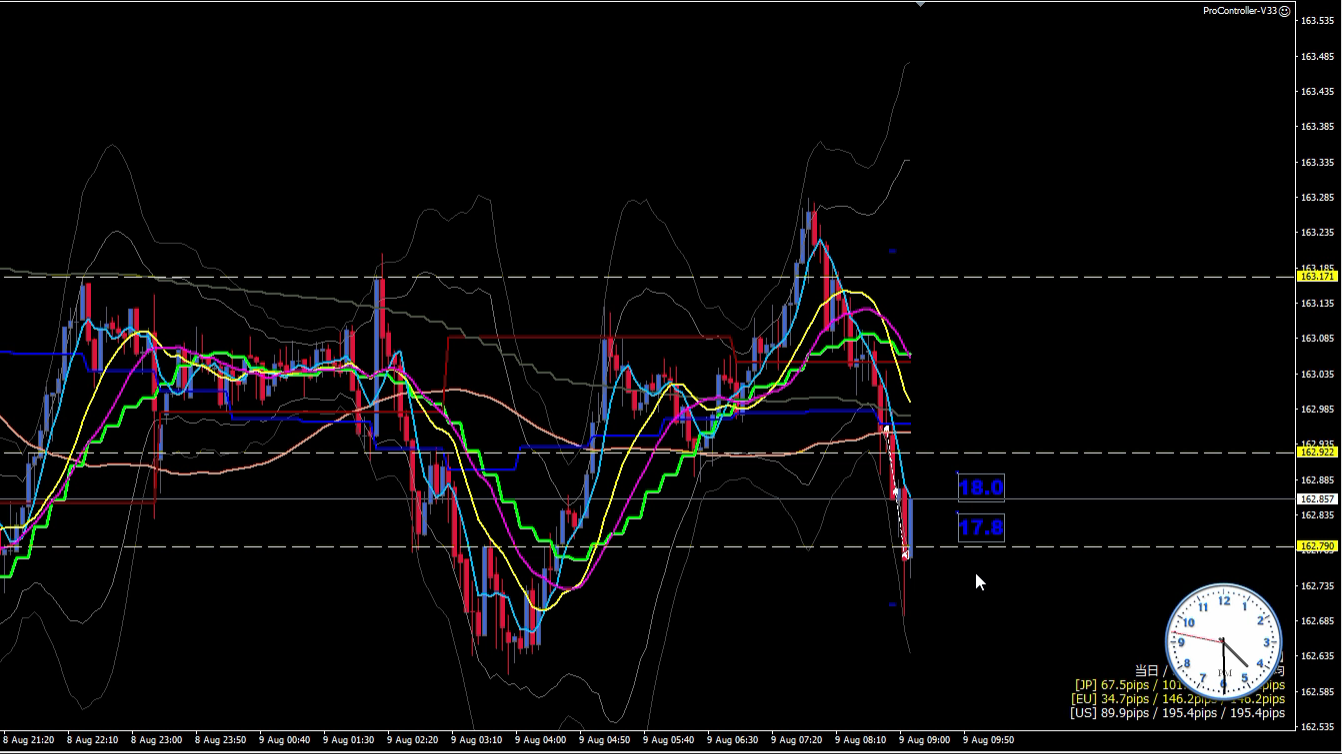Click the 9 Aug 01:30 time axis label
This screenshot has width=1342, height=754.
click(349, 740)
